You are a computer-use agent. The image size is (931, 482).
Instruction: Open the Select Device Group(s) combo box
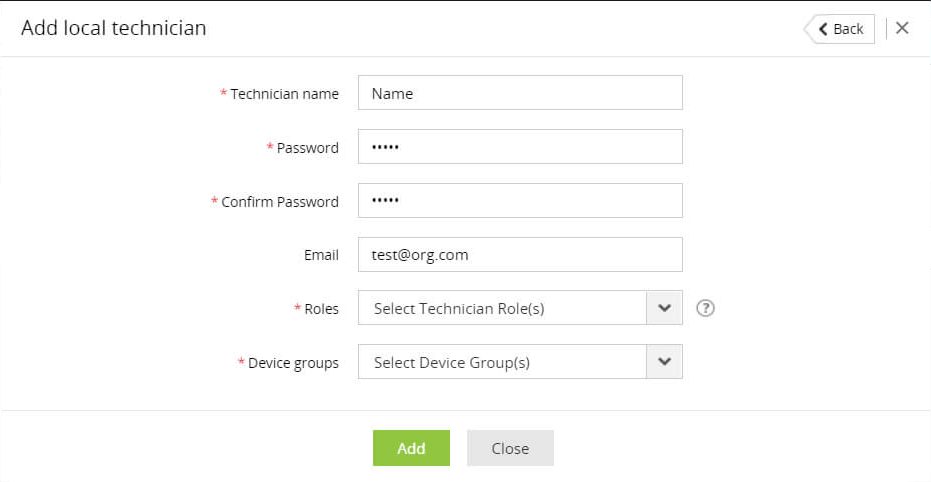[502, 362]
